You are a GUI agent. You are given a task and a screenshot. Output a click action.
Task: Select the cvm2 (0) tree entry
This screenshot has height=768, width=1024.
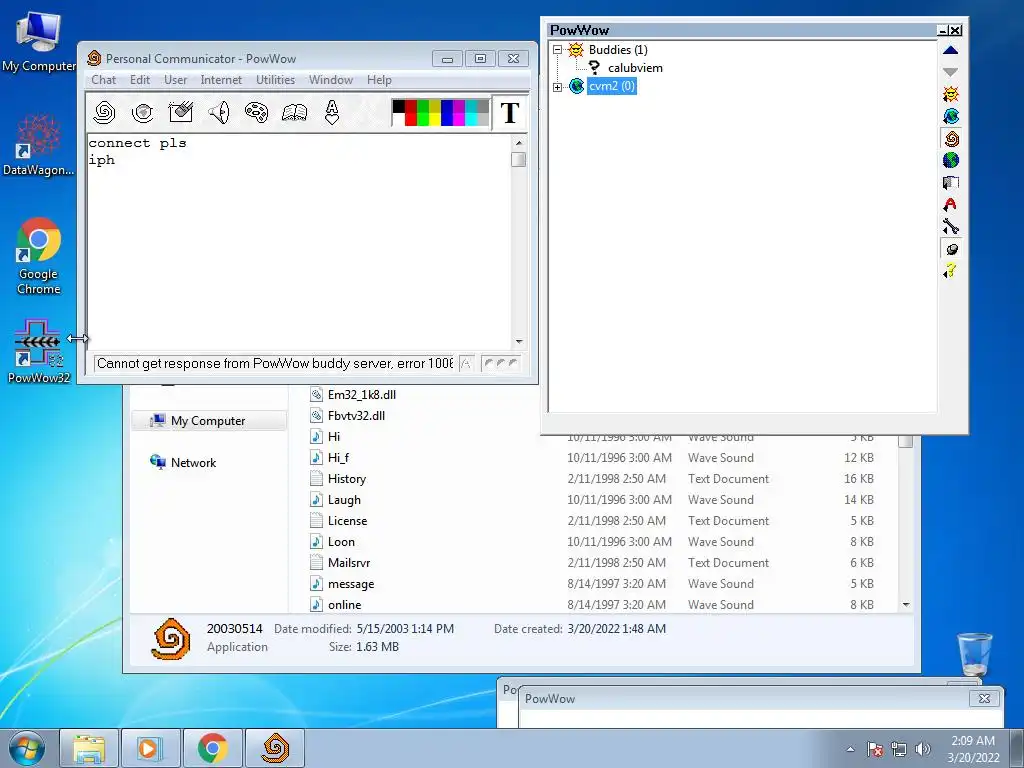(611, 86)
